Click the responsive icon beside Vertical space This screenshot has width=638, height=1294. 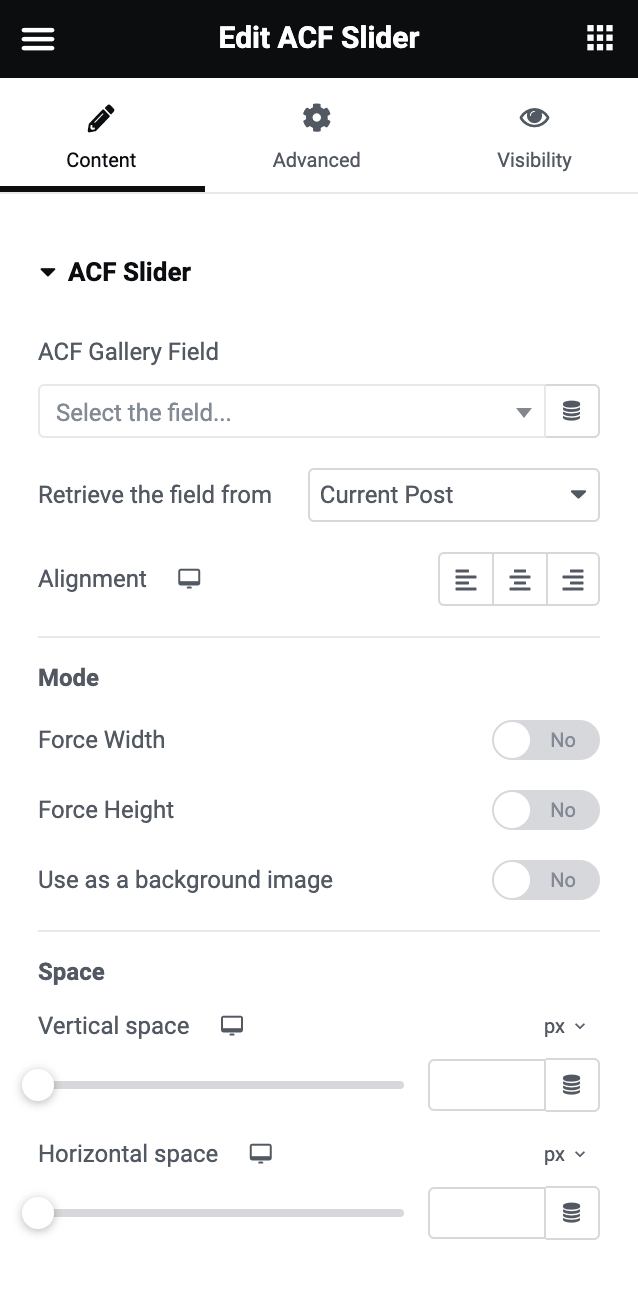point(231,1025)
